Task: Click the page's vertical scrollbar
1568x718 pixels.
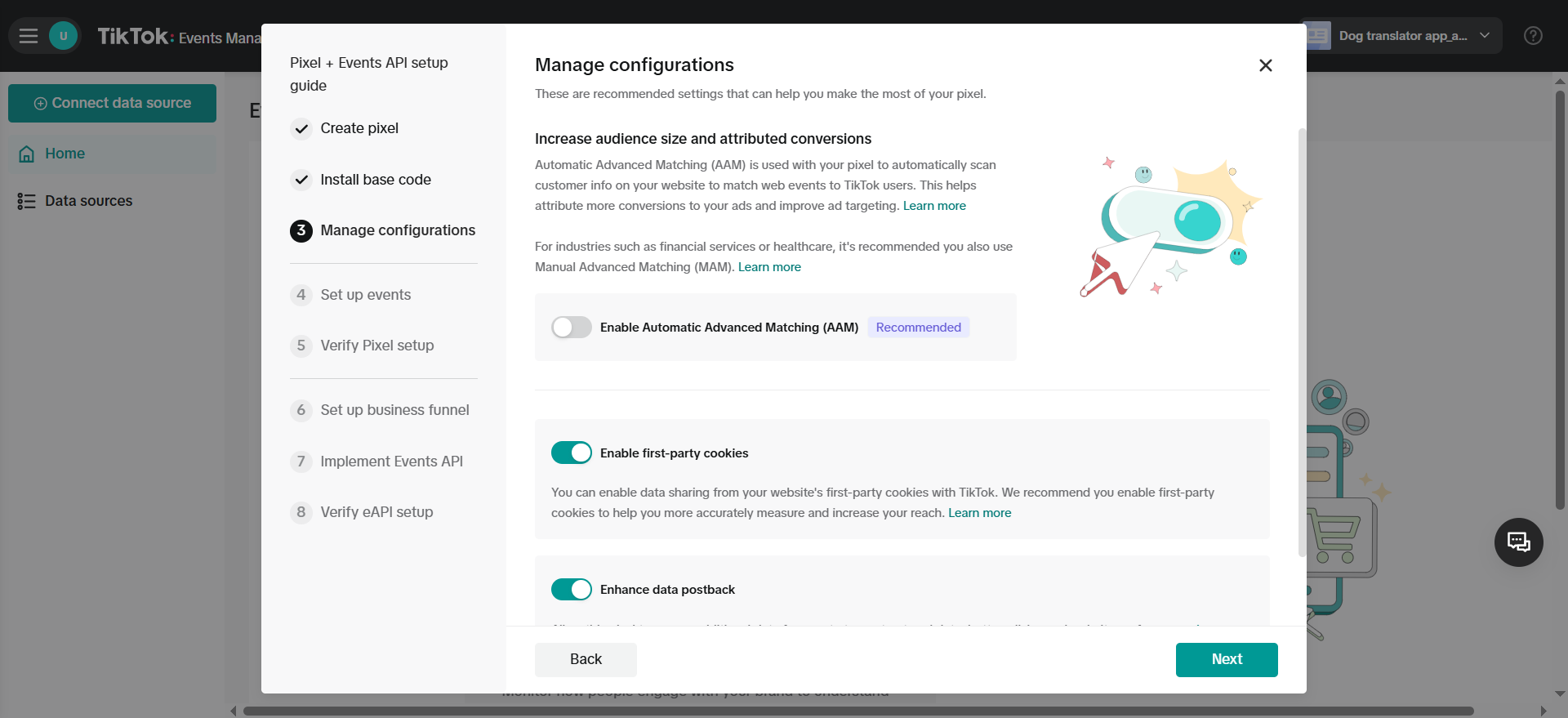Action: [x=1560, y=298]
